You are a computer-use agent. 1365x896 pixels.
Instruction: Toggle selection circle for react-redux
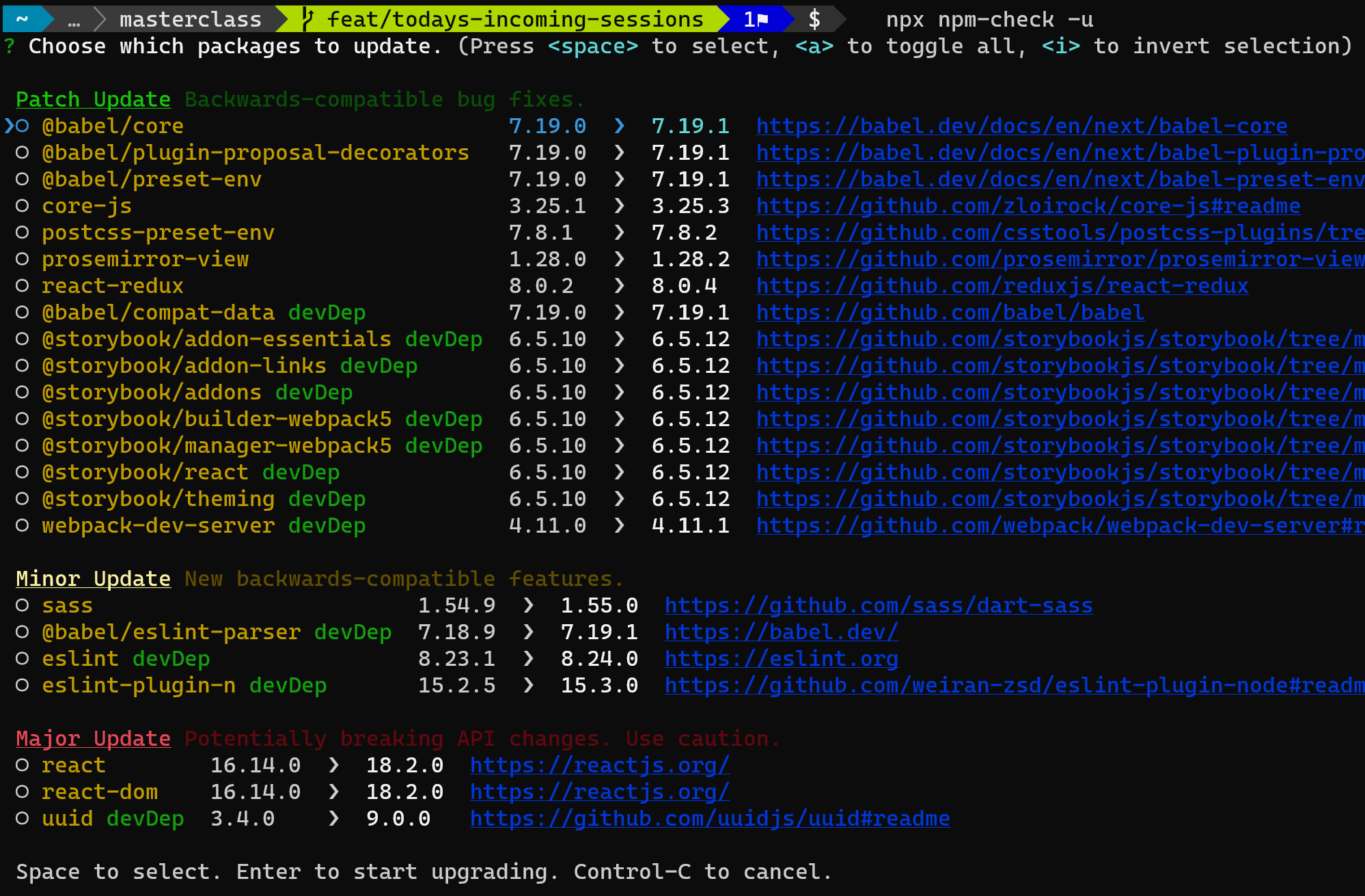pos(23,286)
